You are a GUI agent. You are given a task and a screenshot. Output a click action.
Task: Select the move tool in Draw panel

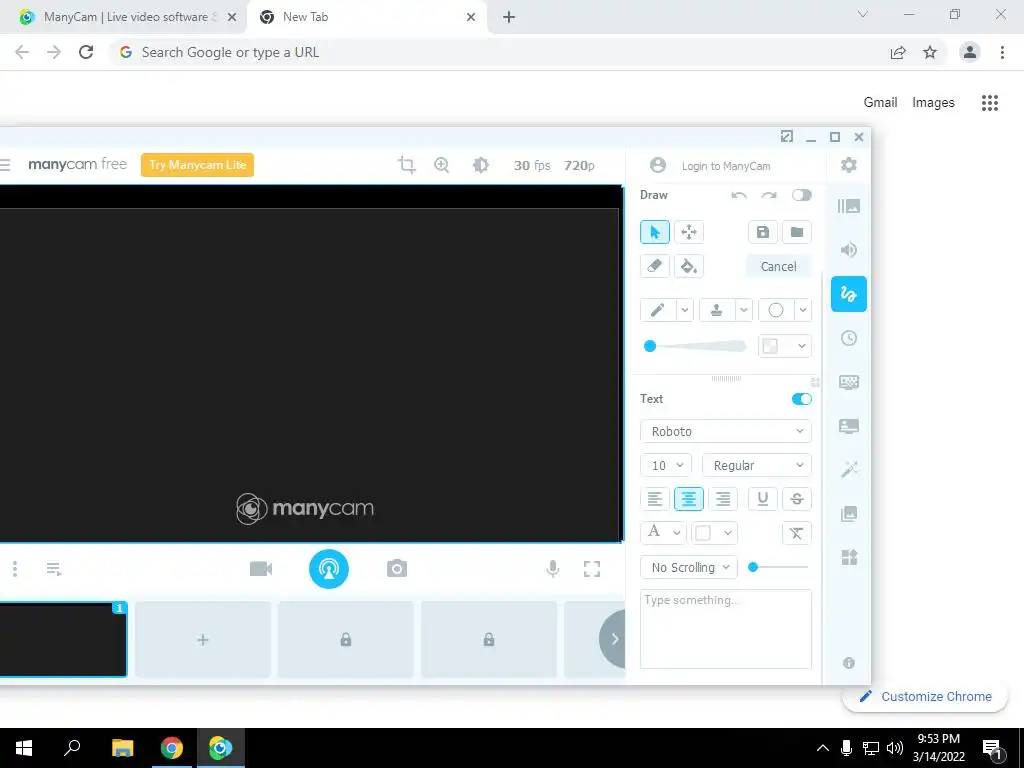(688, 232)
